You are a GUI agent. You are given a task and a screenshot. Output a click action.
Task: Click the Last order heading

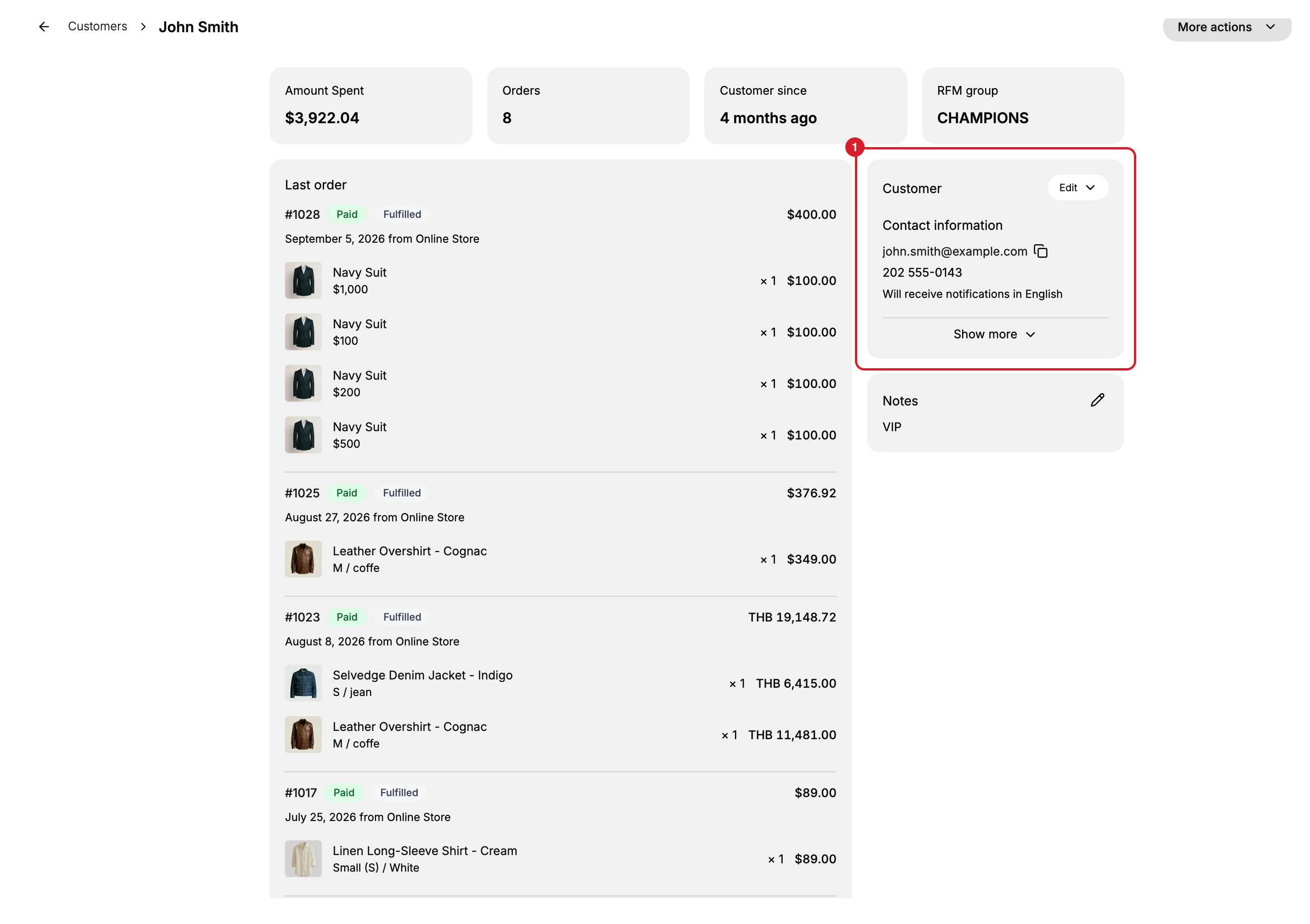pyautogui.click(x=315, y=185)
